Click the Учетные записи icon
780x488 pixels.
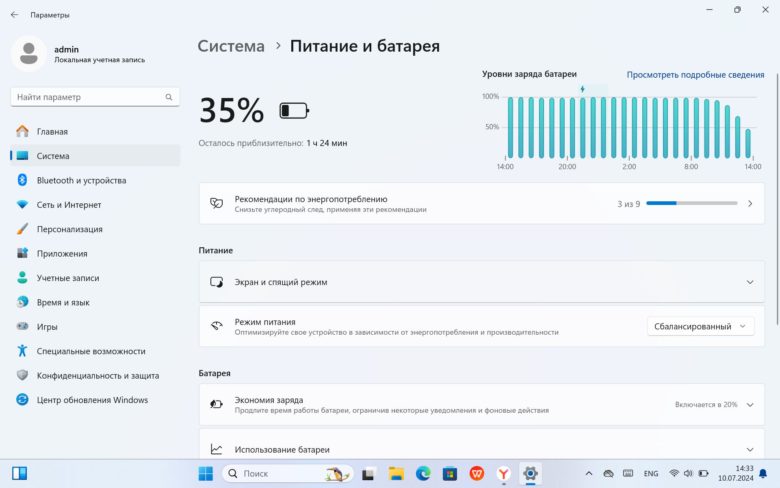[22, 278]
